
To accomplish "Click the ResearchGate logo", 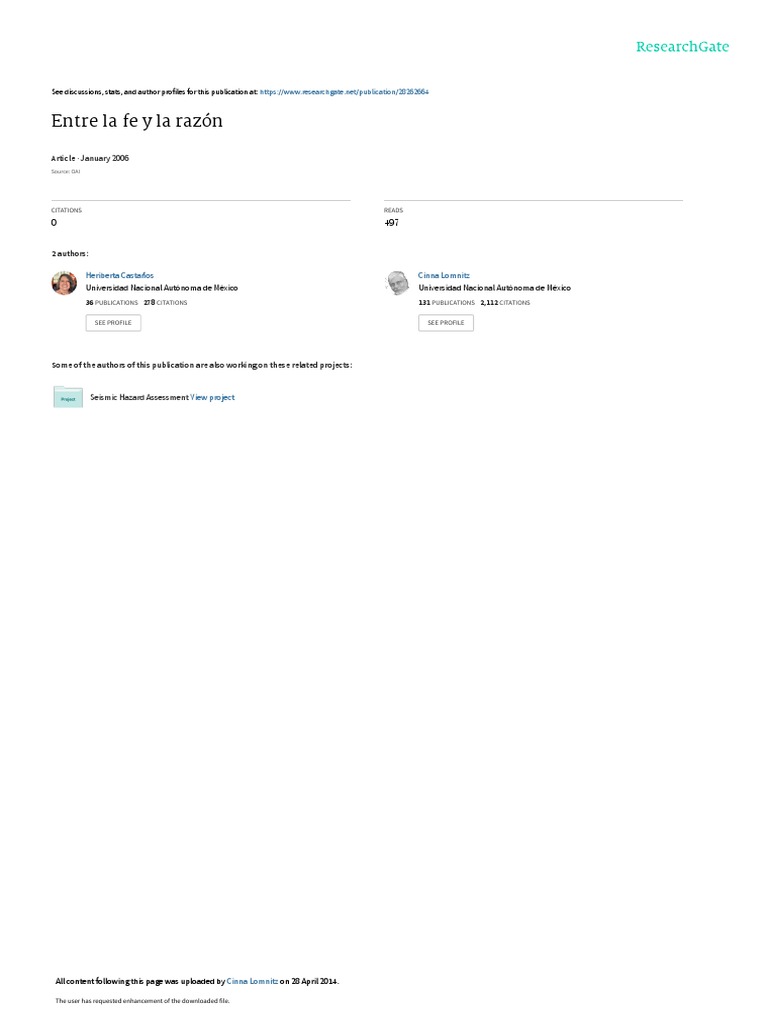I will click(x=682, y=47).
